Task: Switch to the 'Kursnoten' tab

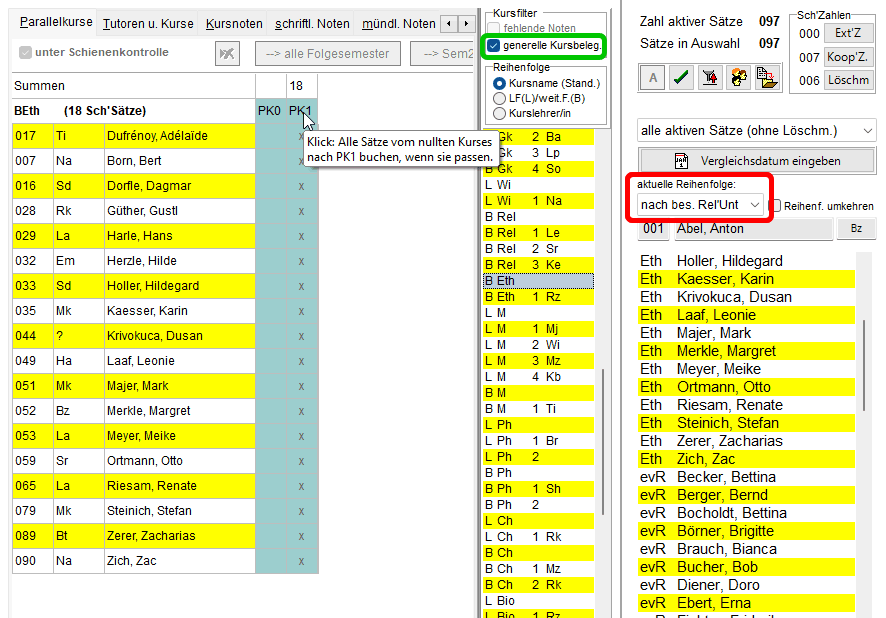Action: tap(234, 23)
